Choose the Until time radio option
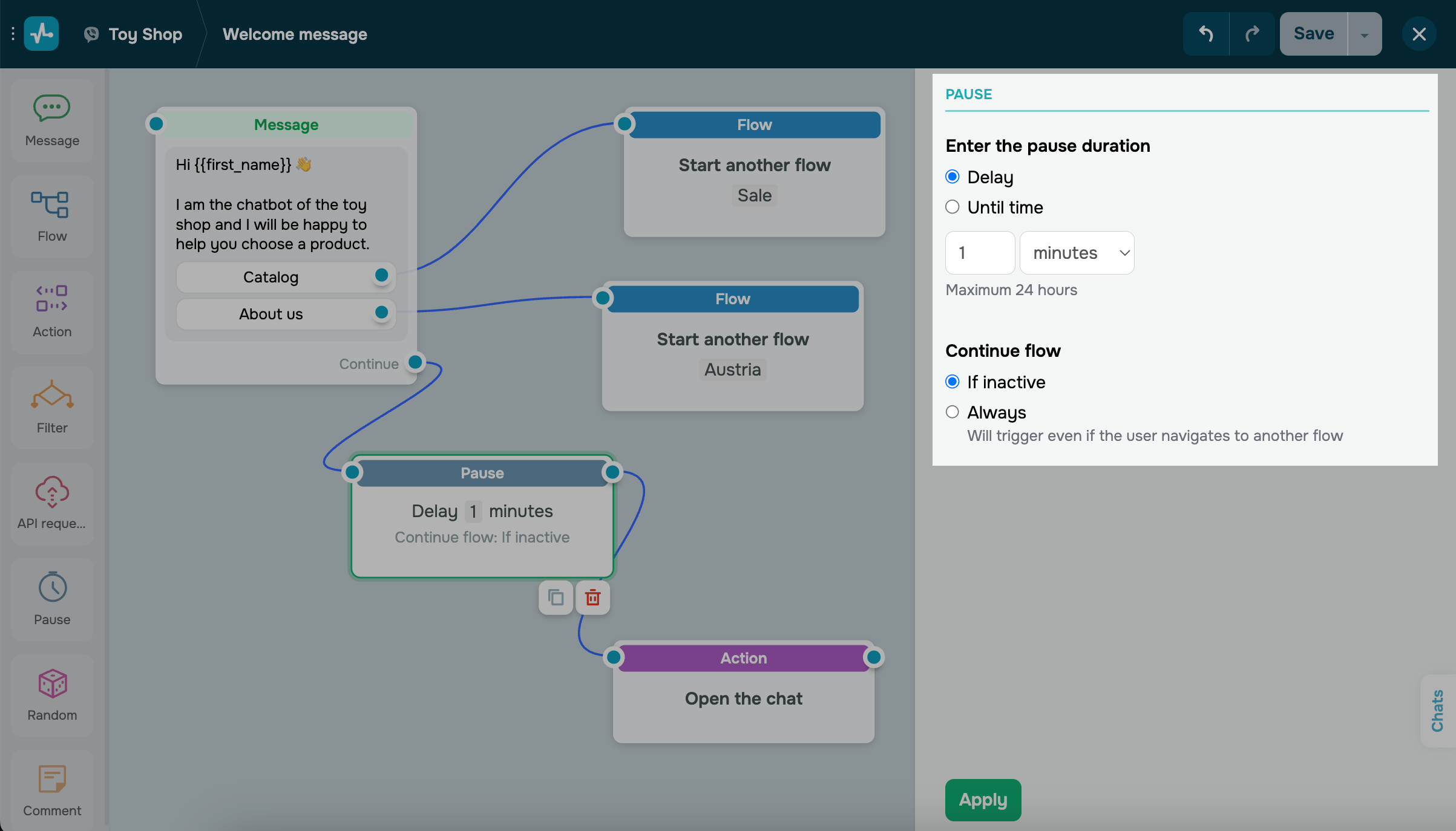Image resolution: width=1456 pixels, height=831 pixels. pos(953,207)
